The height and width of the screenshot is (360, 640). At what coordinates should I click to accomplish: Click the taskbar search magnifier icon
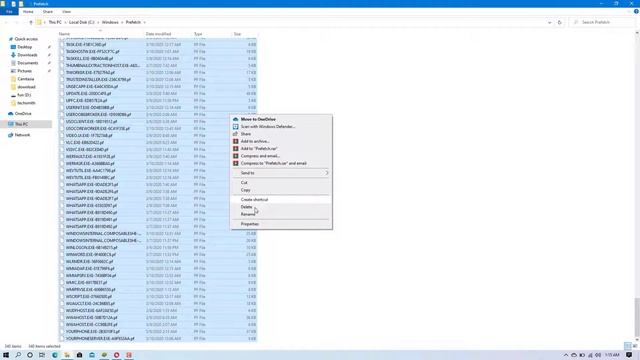tap(18, 355)
